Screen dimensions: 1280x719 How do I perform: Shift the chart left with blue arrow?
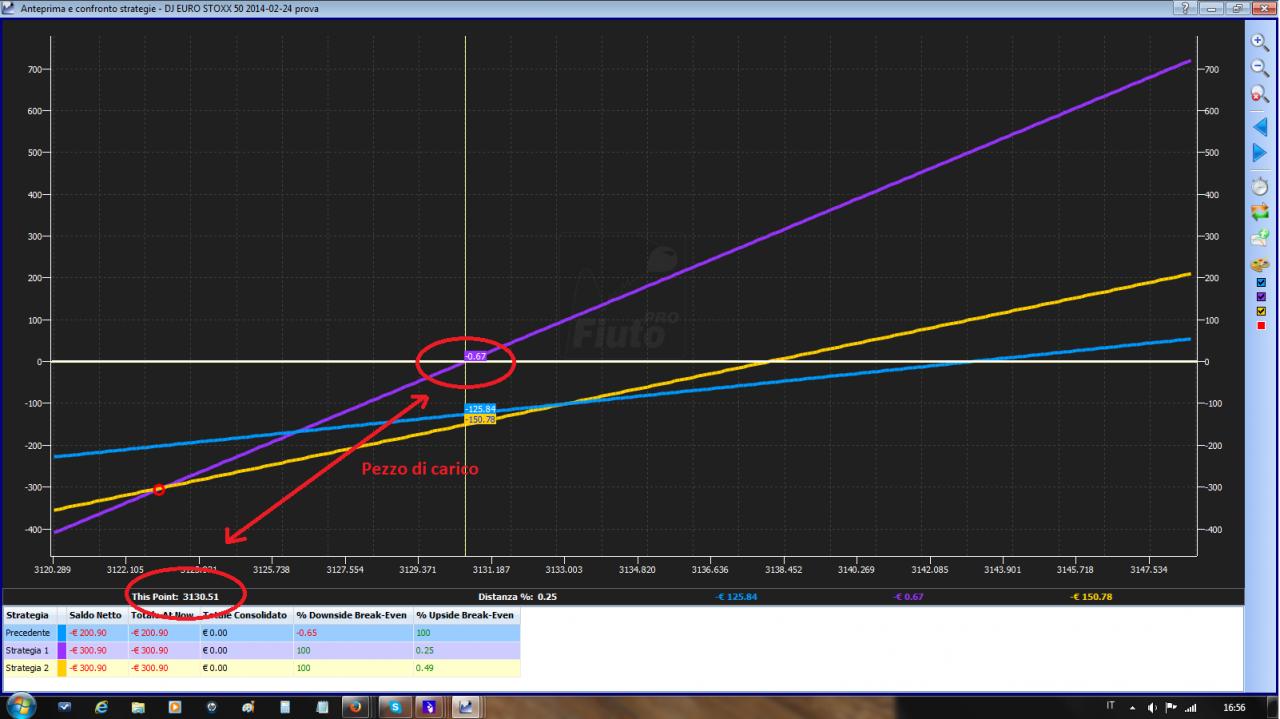click(x=1260, y=127)
